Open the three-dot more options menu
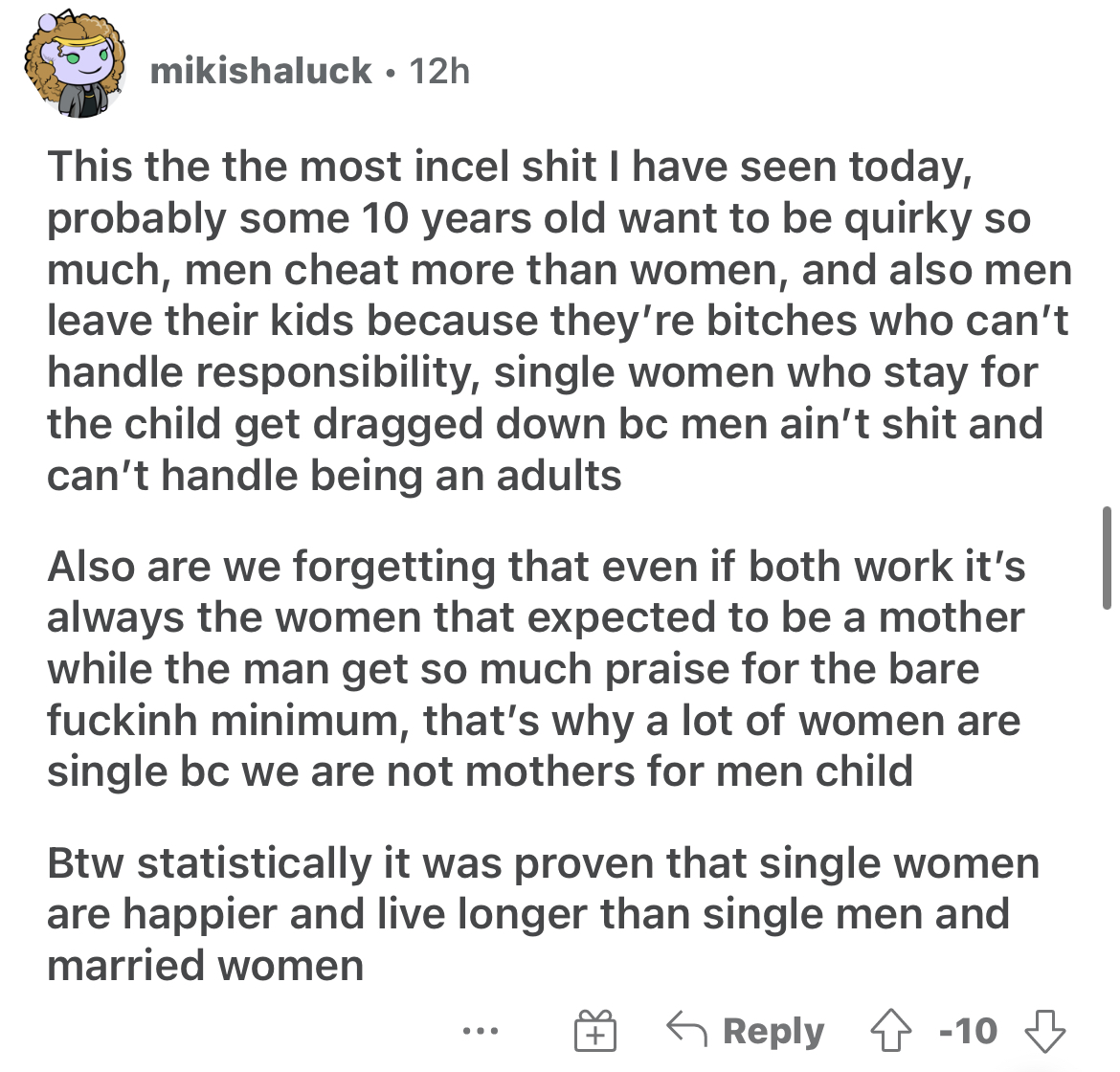1120x1072 pixels. pyautogui.click(x=481, y=1031)
